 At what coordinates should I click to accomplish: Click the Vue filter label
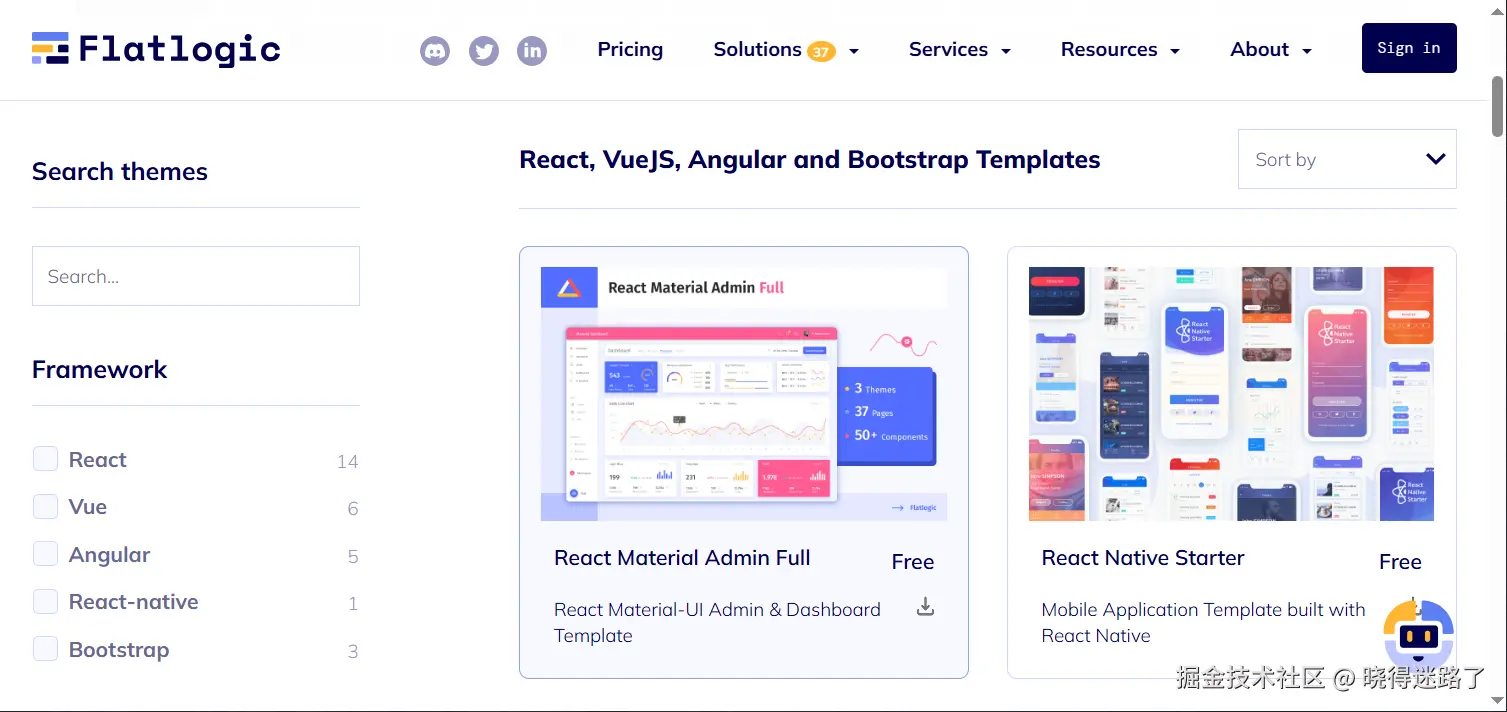[88, 507]
